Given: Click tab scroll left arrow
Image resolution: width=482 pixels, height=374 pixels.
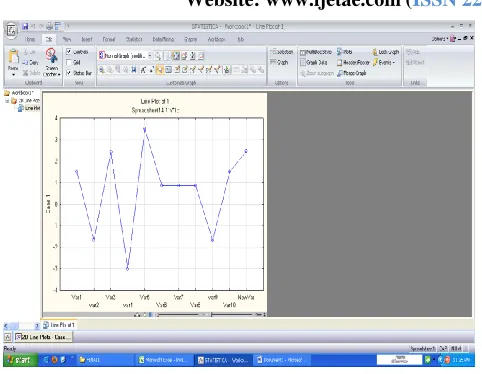Looking at the screenshot, I should point(6,325).
